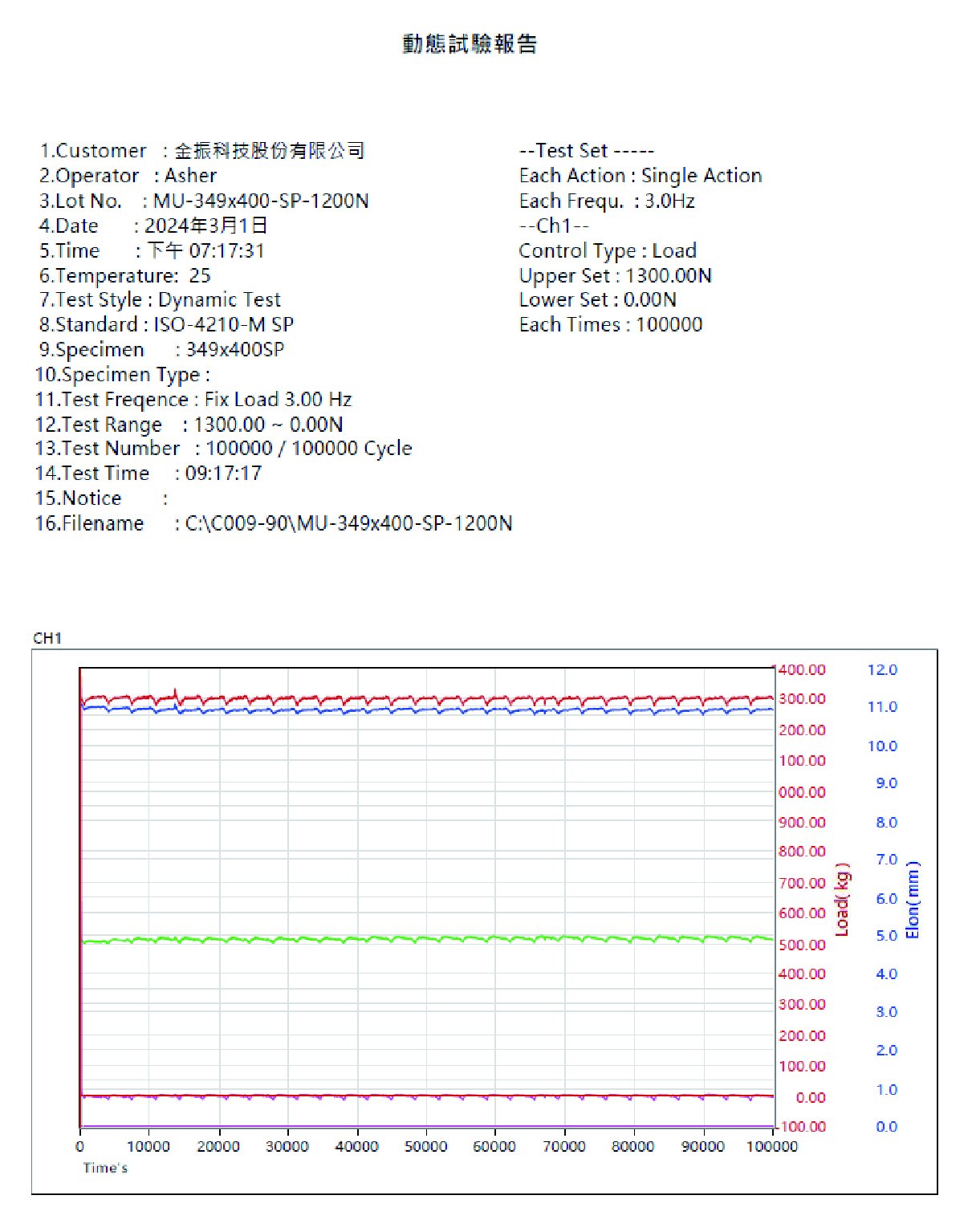This screenshot has height=1232, width=972.
Task: Select the Customer name line
Action: tap(202, 151)
